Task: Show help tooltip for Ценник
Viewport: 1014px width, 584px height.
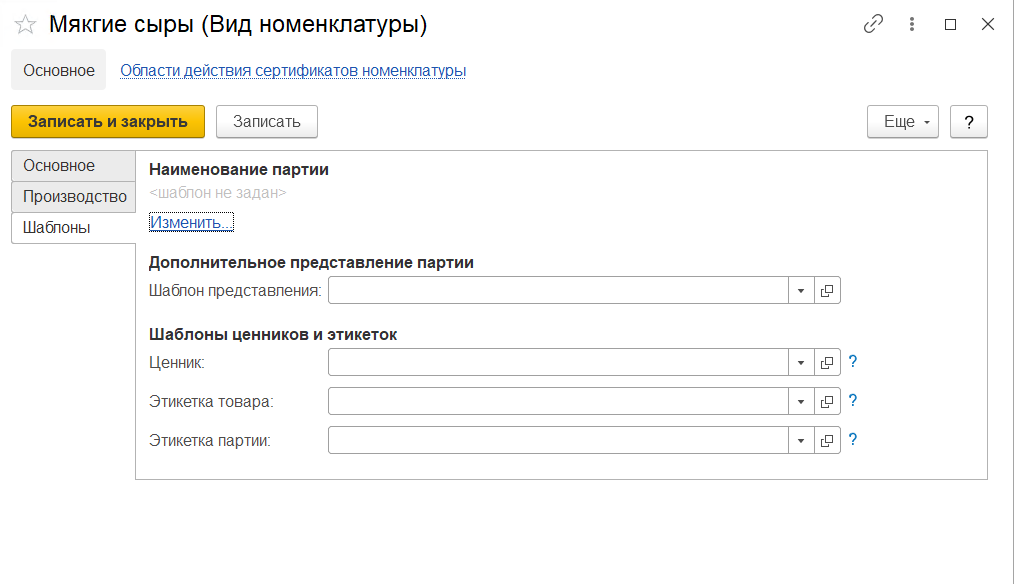Action: tap(853, 362)
